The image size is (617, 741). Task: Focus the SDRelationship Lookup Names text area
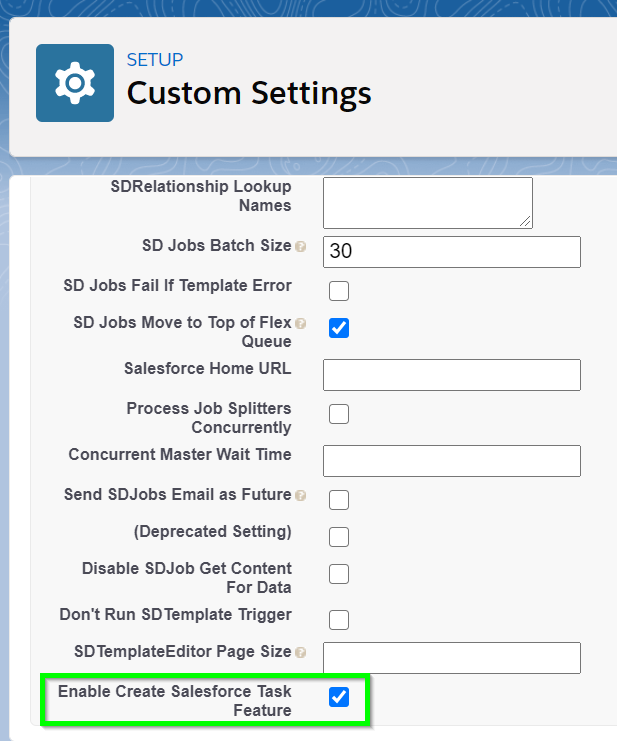[x=428, y=203]
